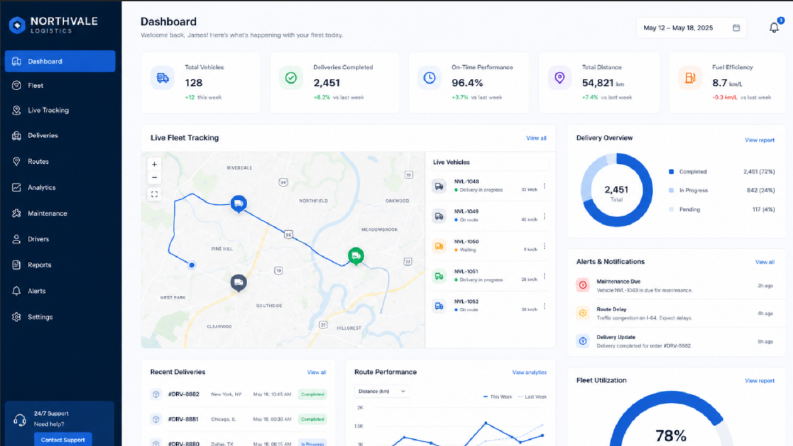Open Deliveries in sidebar
Screen dimensions: 793x446
60,136
